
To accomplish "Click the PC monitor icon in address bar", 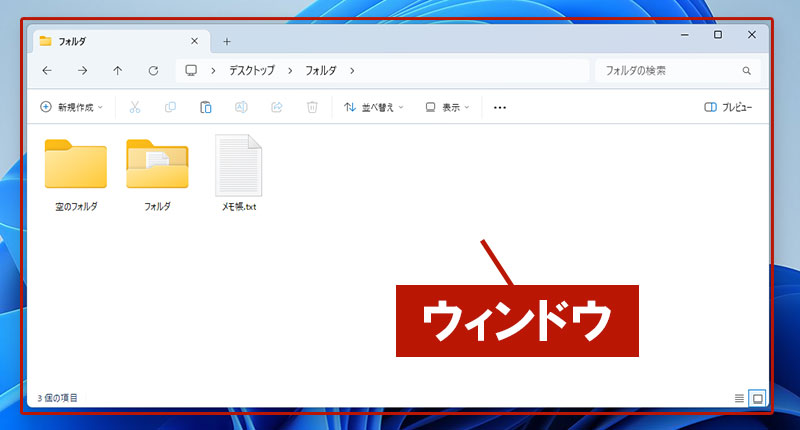I will click(191, 70).
